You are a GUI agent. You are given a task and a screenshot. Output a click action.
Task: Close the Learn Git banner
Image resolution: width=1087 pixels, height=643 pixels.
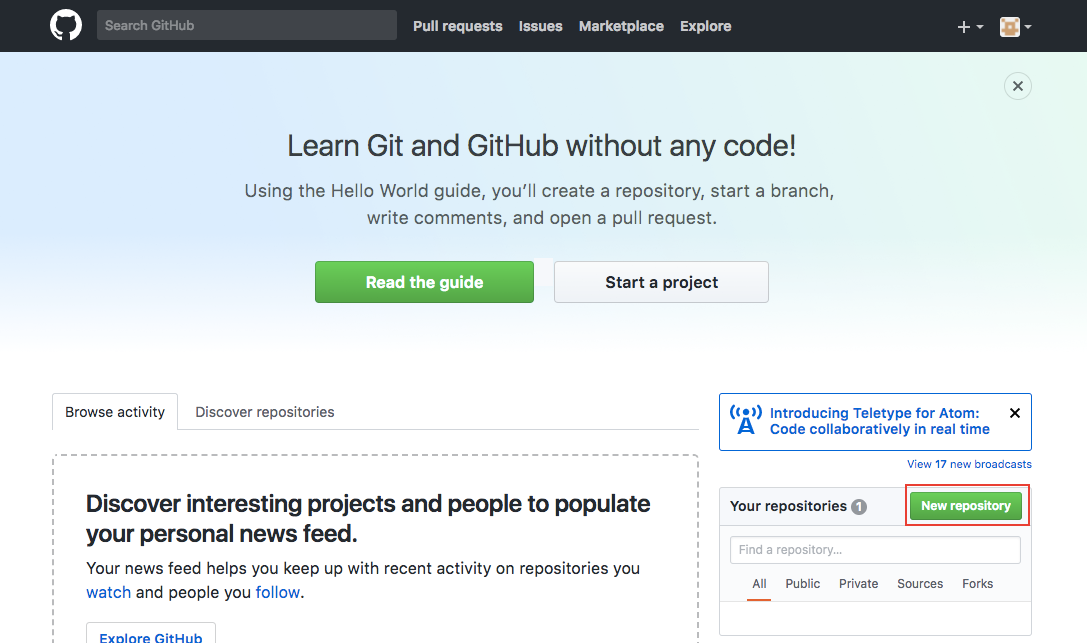pyautogui.click(x=1017, y=86)
